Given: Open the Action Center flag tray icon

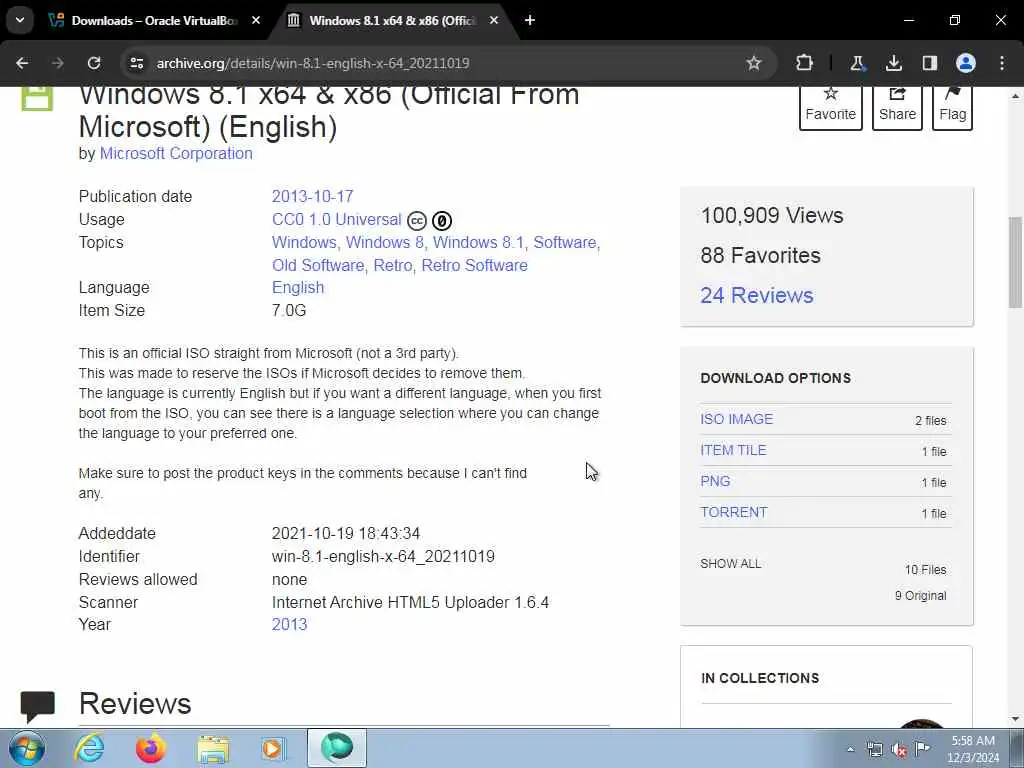Looking at the screenshot, I should pyautogui.click(x=922, y=748).
